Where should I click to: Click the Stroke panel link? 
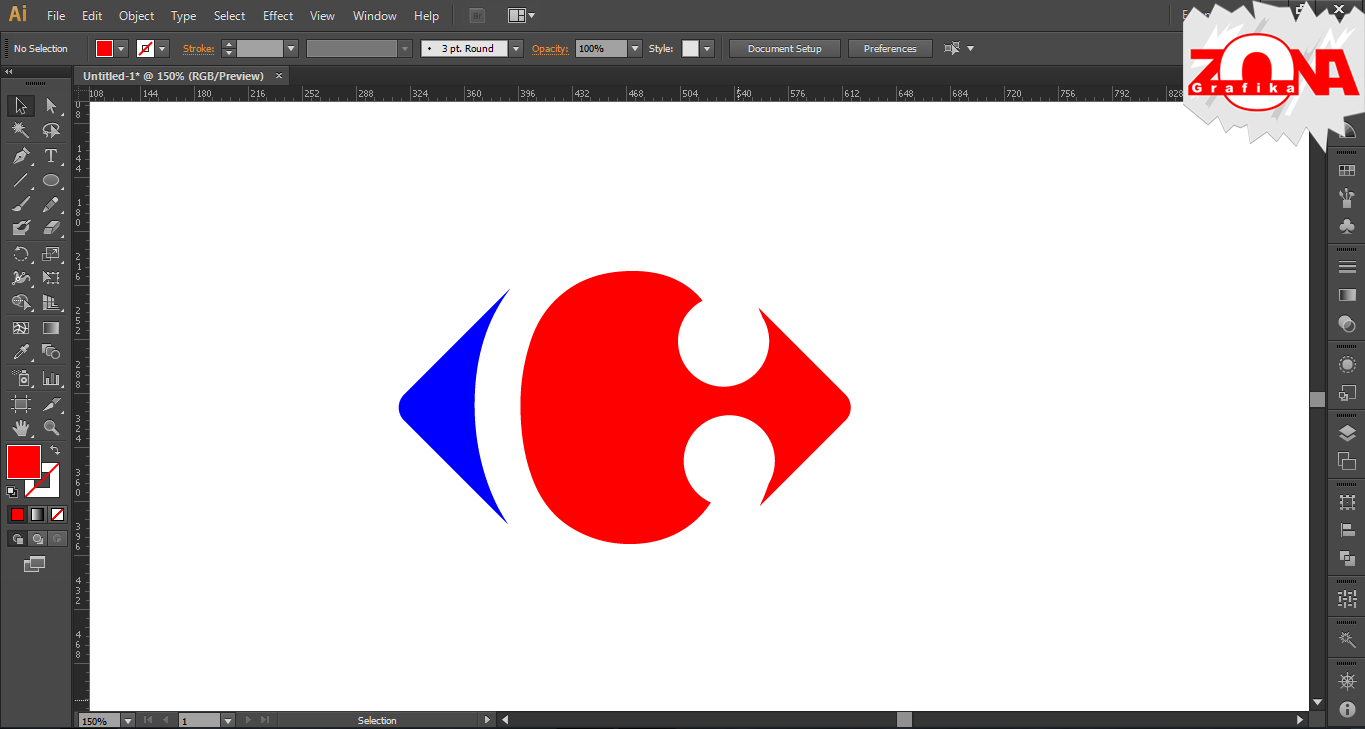198,48
